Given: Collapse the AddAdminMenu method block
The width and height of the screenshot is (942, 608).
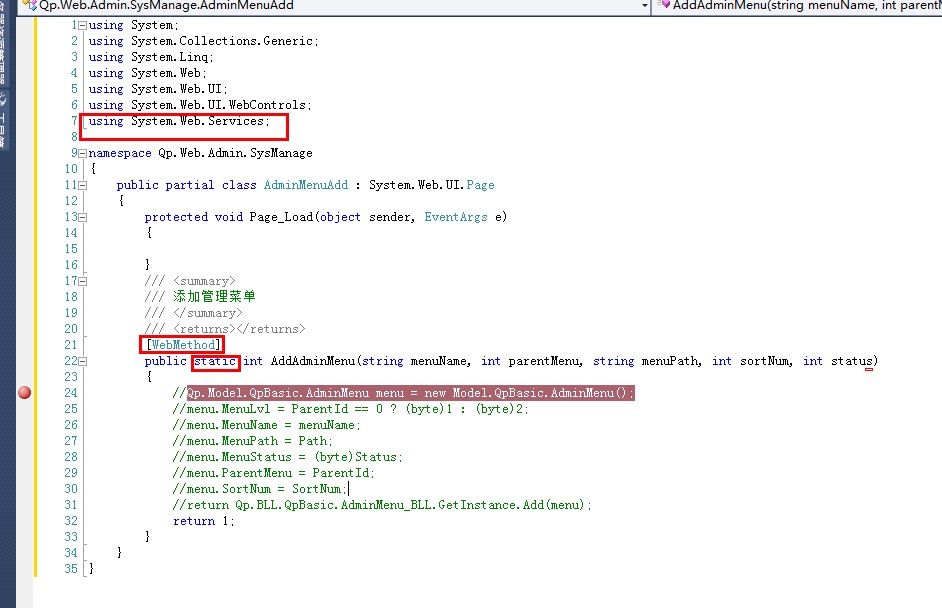Looking at the screenshot, I should click(82, 362).
